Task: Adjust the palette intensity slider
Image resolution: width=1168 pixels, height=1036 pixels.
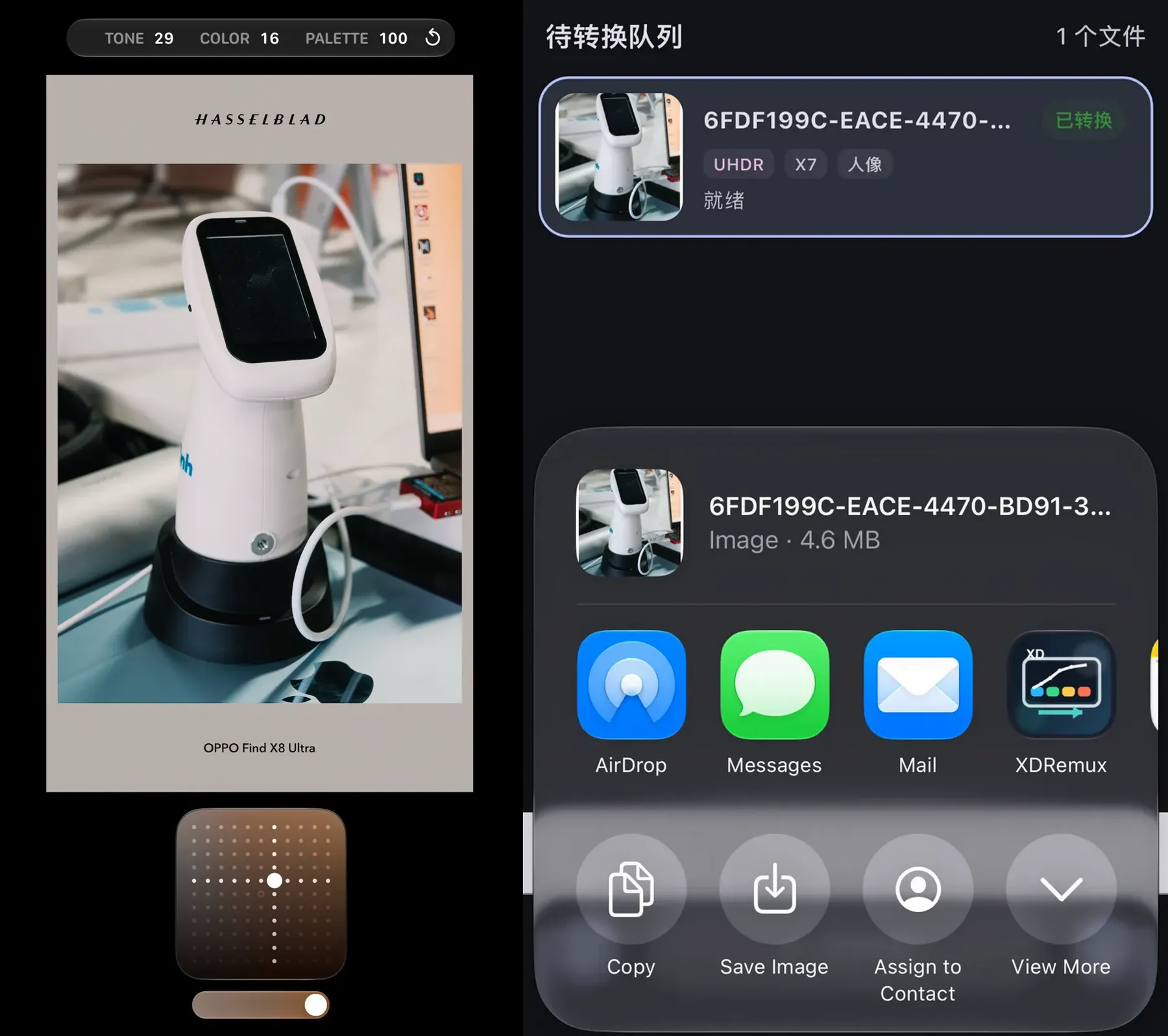Action: click(260, 1004)
